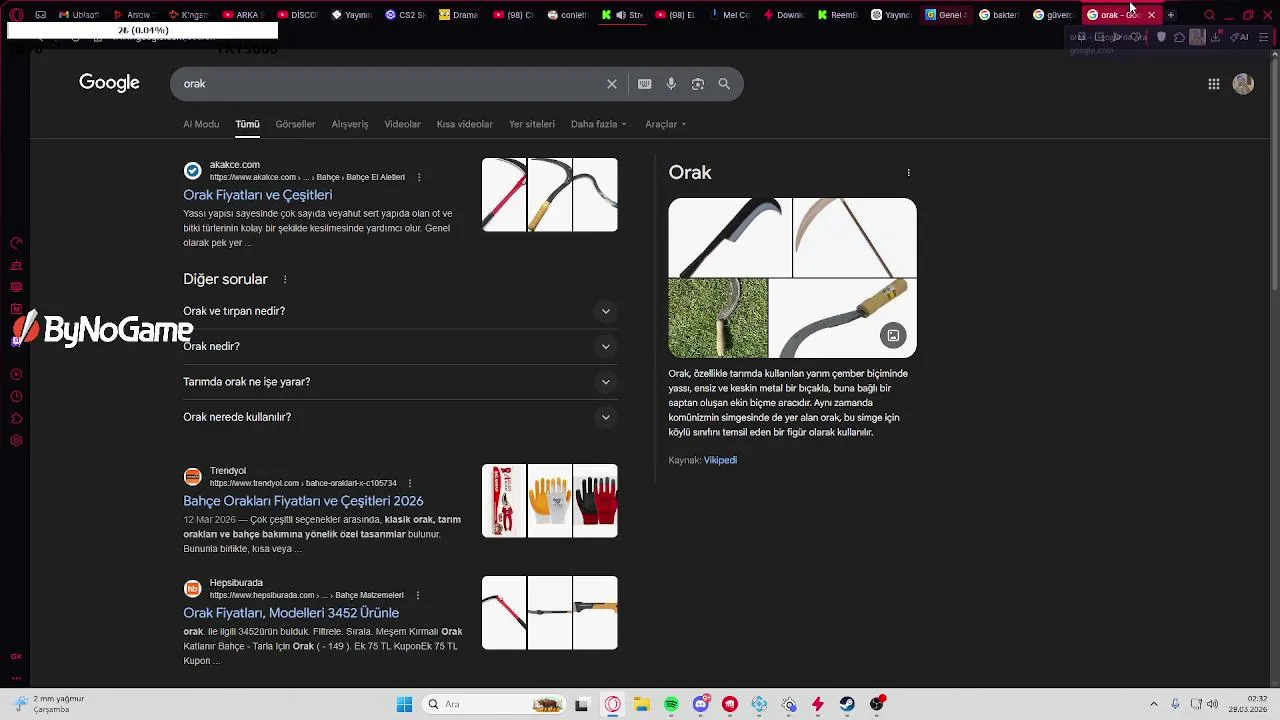Open File Explorer from the taskbar
1280x720 pixels.
point(642,704)
